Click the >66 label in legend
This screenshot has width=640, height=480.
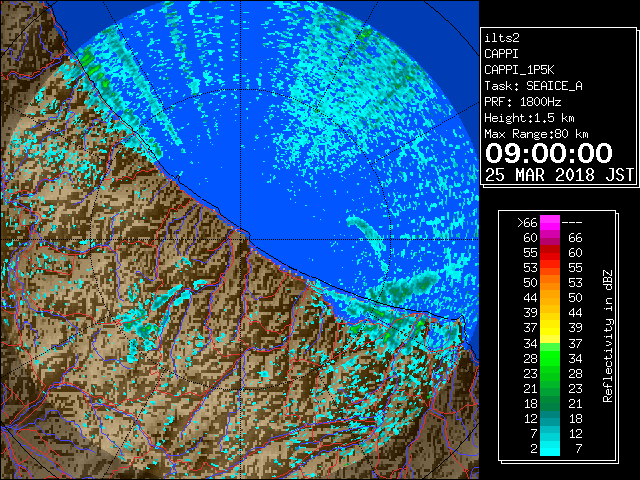527,223
